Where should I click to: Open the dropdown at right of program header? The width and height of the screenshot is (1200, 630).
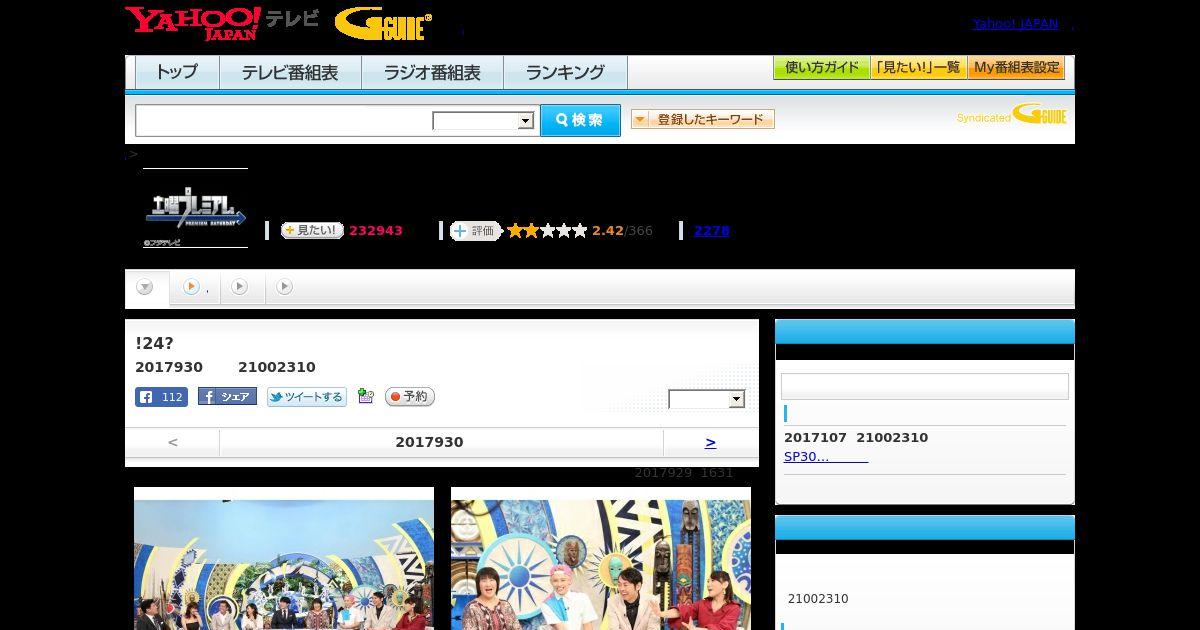point(707,399)
